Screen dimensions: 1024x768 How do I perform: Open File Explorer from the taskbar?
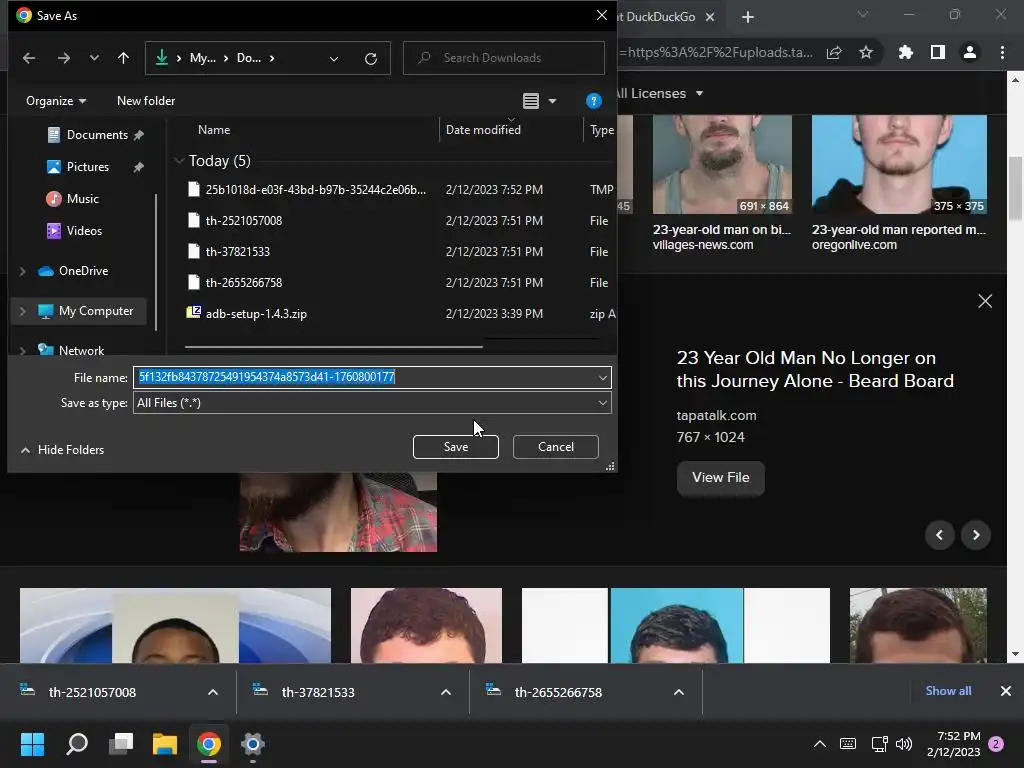pyautogui.click(x=164, y=744)
